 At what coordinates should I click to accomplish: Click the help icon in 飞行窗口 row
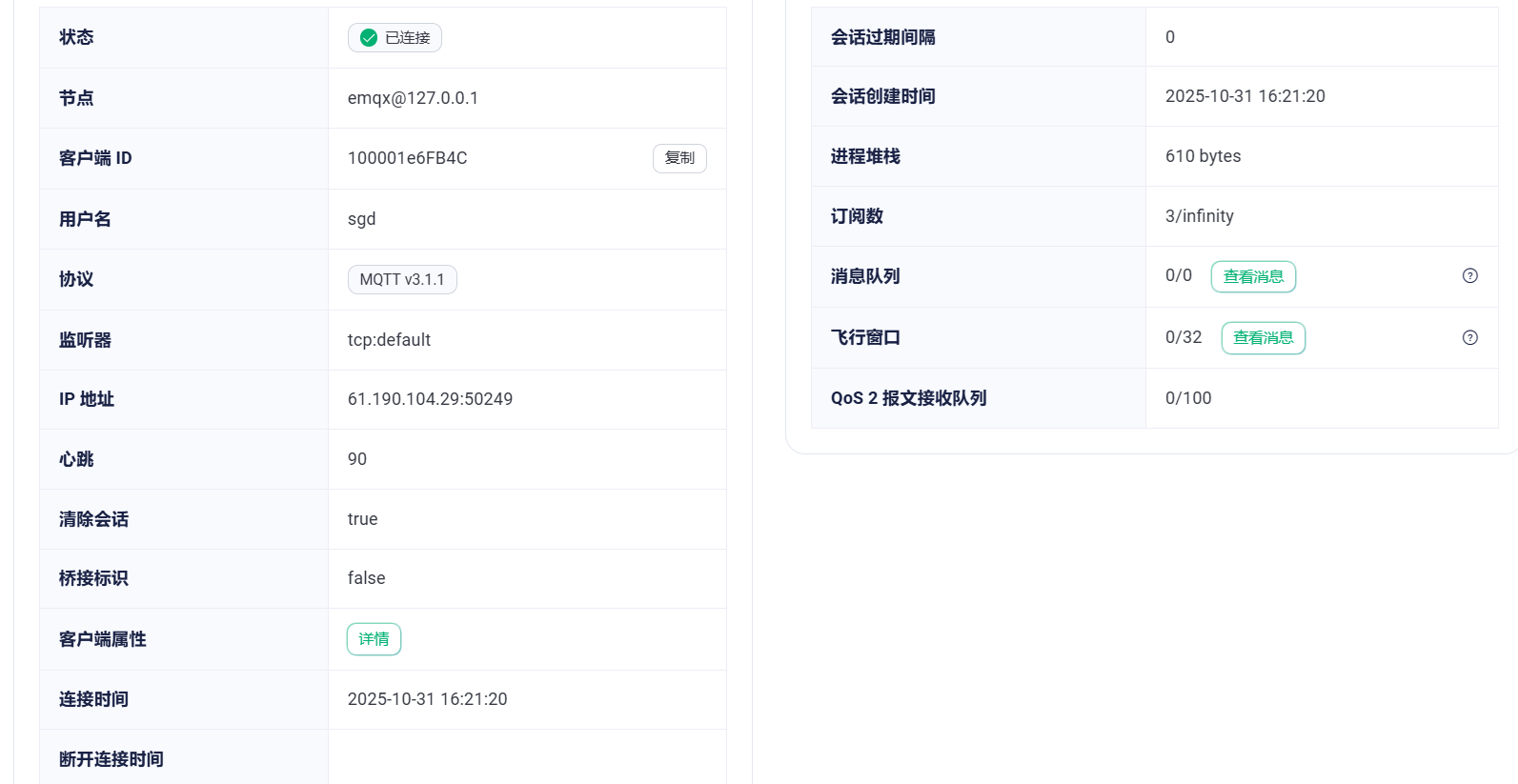coord(1469,337)
